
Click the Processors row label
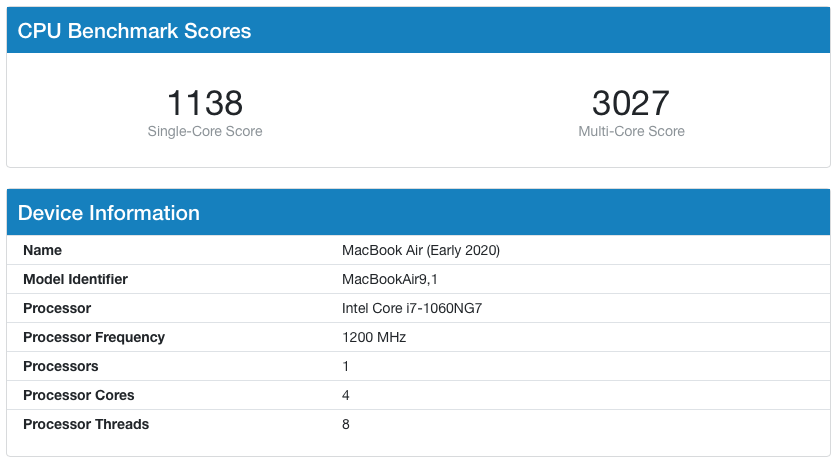61,366
